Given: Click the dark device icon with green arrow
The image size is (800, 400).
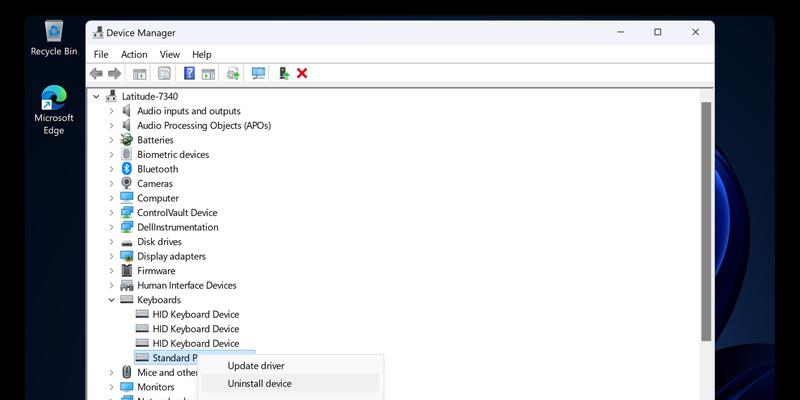Looking at the screenshot, I should tap(284, 73).
